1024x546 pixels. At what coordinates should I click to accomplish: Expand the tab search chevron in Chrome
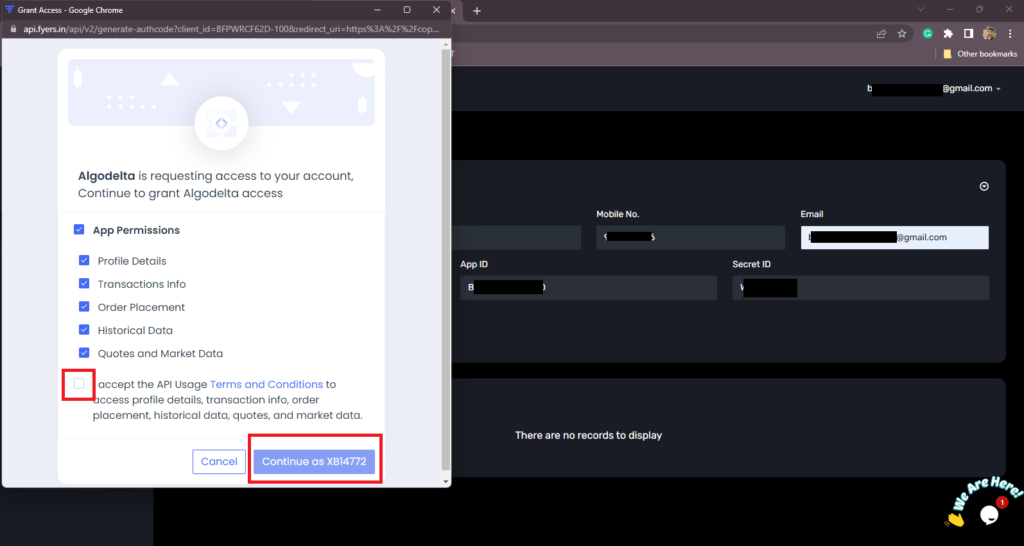pyautogui.click(x=921, y=9)
